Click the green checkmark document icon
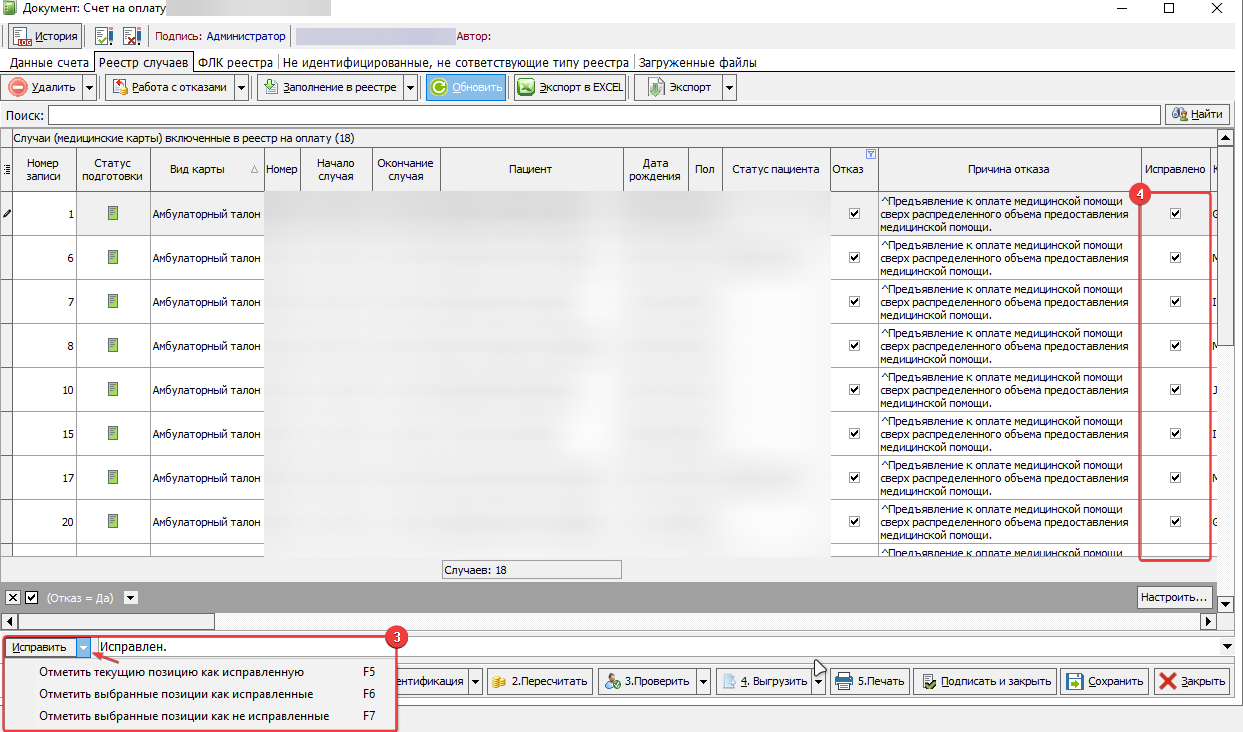 (x=104, y=36)
